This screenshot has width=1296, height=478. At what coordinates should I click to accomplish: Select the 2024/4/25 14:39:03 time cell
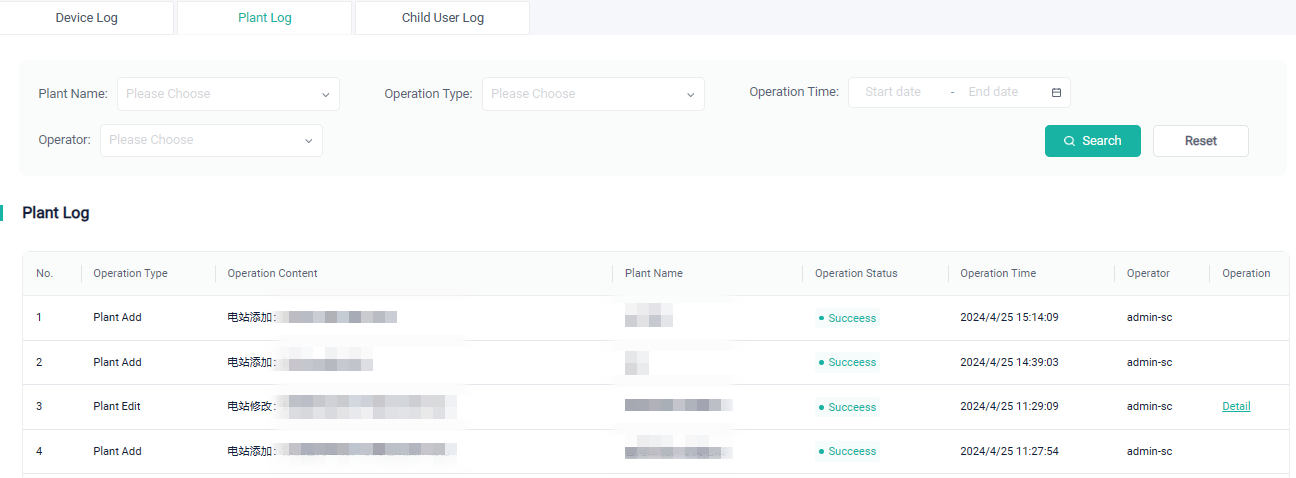tap(1009, 362)
